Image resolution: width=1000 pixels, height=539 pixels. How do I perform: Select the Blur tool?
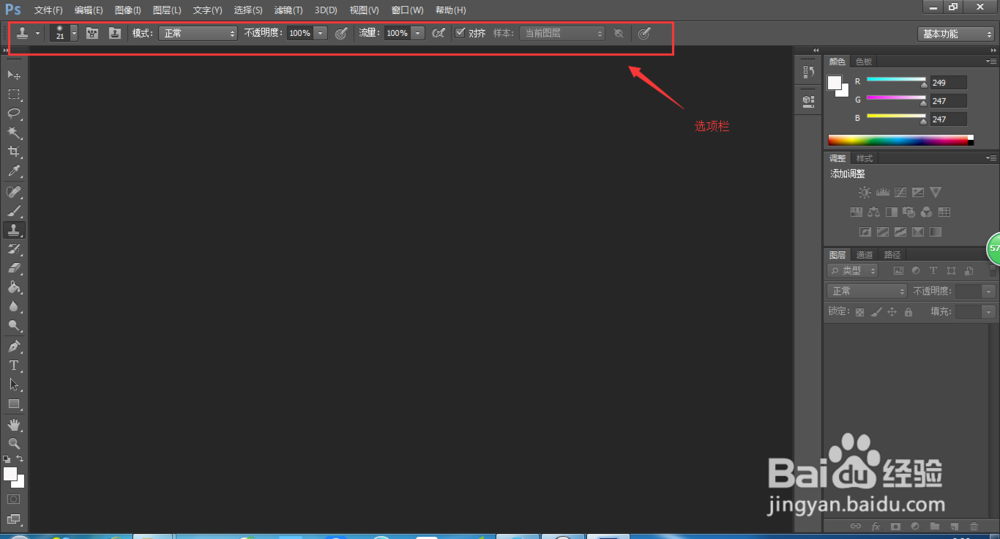coord(13,307)
